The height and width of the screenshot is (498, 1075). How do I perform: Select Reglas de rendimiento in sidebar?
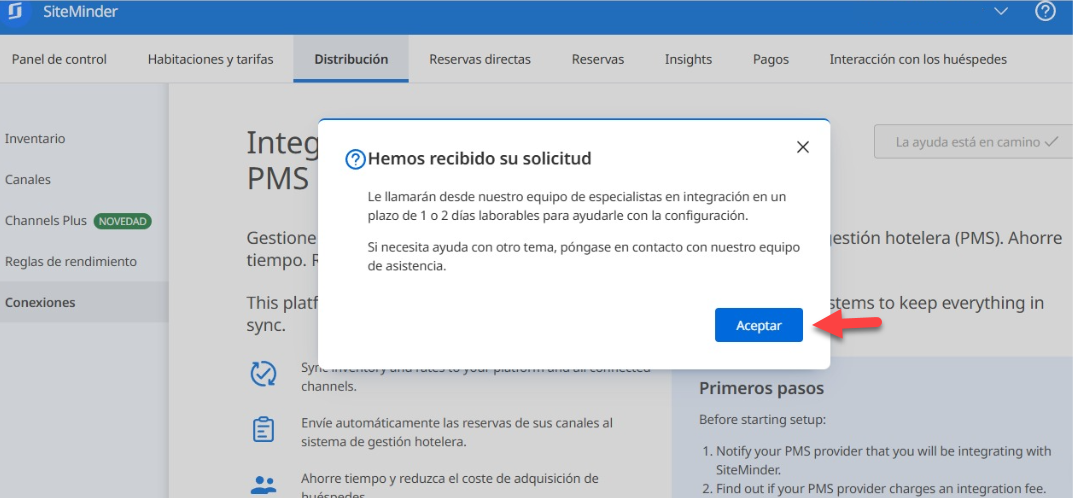tap(71, 261)
